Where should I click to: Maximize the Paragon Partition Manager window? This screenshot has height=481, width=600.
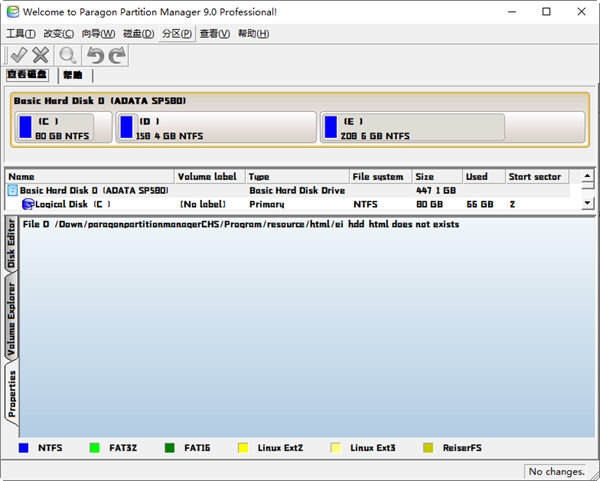[x=546, y=12]
